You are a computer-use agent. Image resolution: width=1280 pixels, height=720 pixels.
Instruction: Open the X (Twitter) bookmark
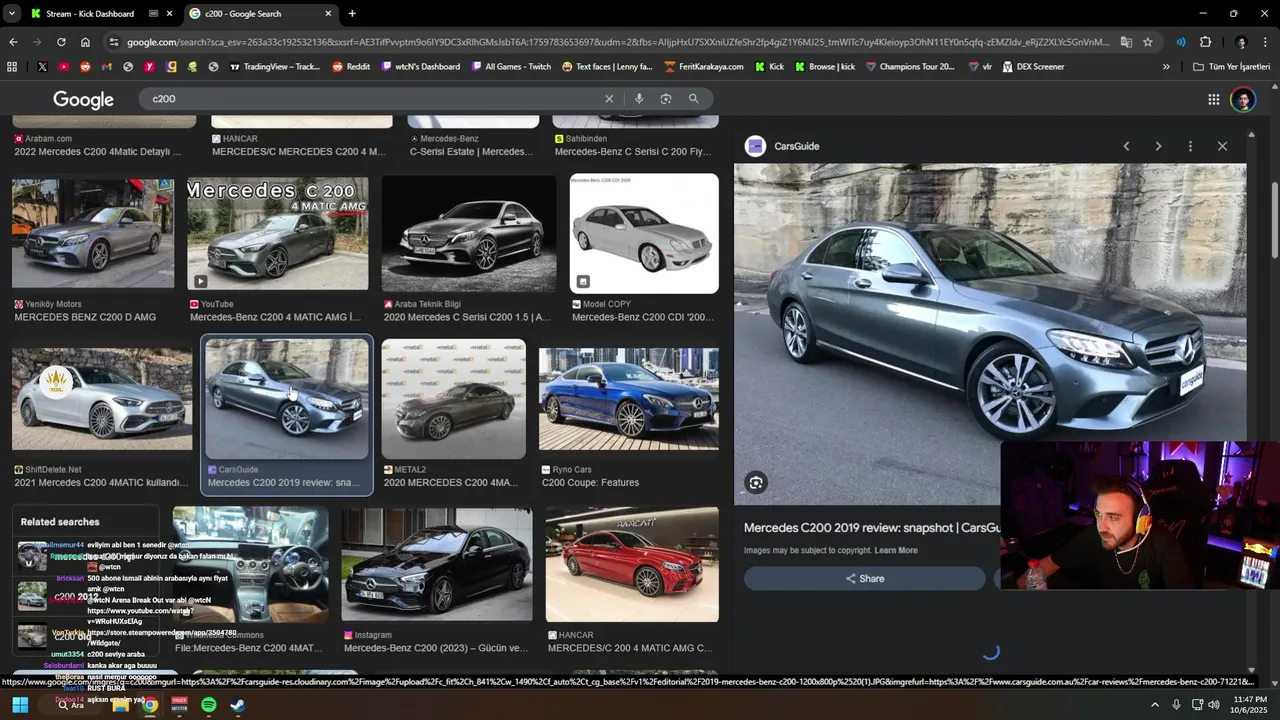[42, 67]
